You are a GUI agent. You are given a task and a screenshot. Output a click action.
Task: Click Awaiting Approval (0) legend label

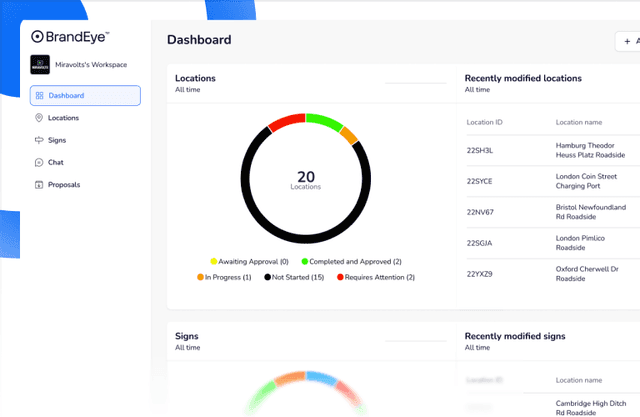(x=253, y=262)
